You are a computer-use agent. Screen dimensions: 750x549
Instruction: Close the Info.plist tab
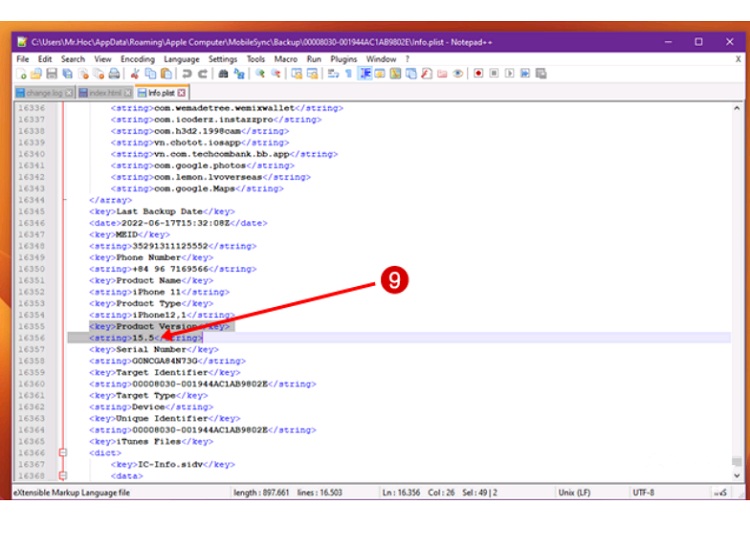click(181, 93)
